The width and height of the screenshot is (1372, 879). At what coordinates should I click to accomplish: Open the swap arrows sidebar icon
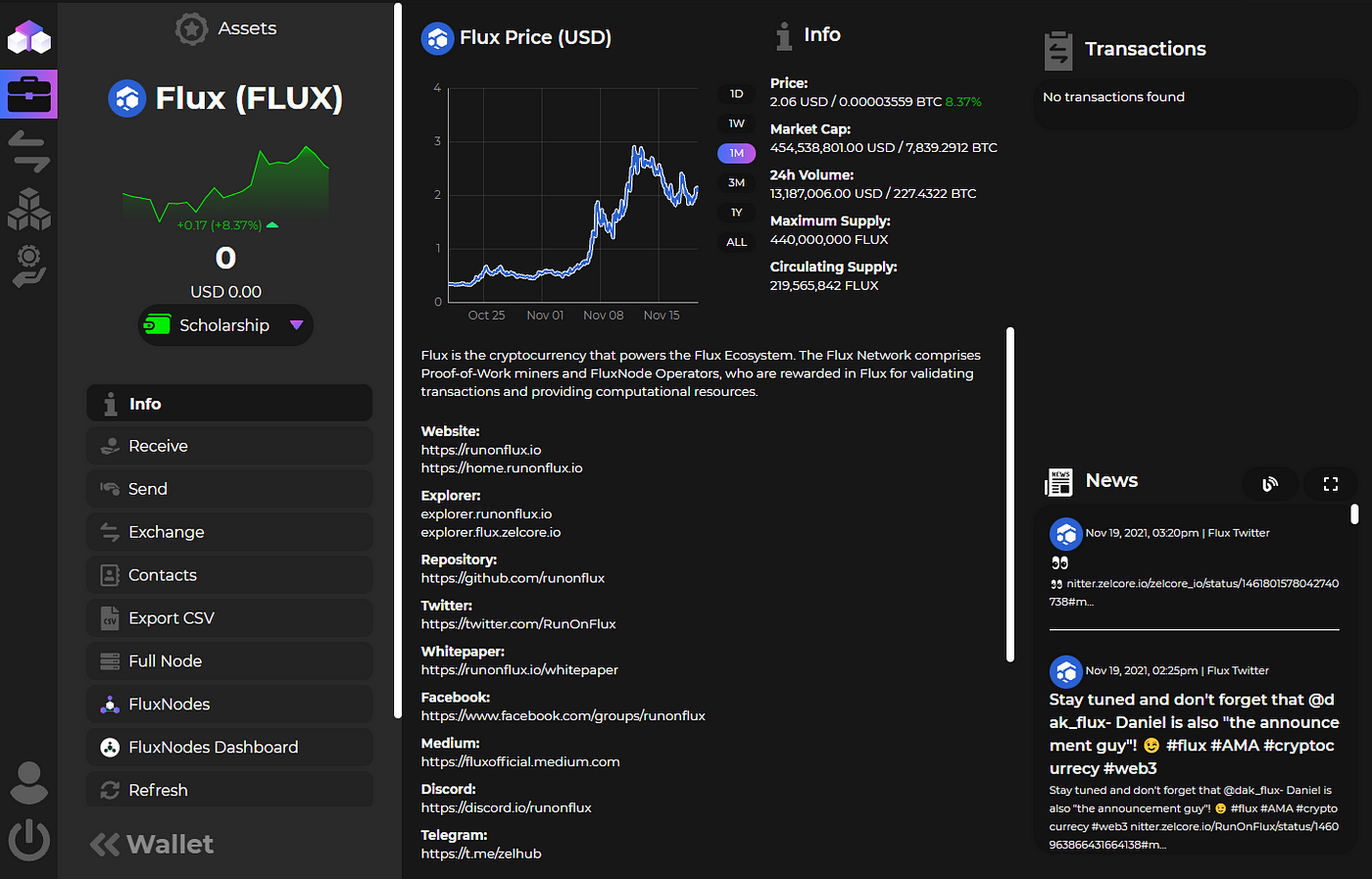(x=28, y=151)
